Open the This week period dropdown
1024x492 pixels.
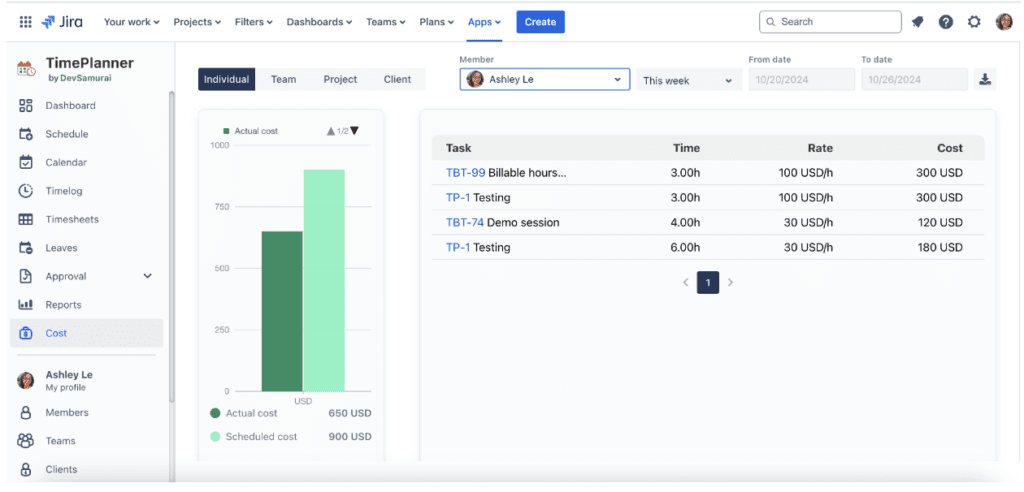689,80
